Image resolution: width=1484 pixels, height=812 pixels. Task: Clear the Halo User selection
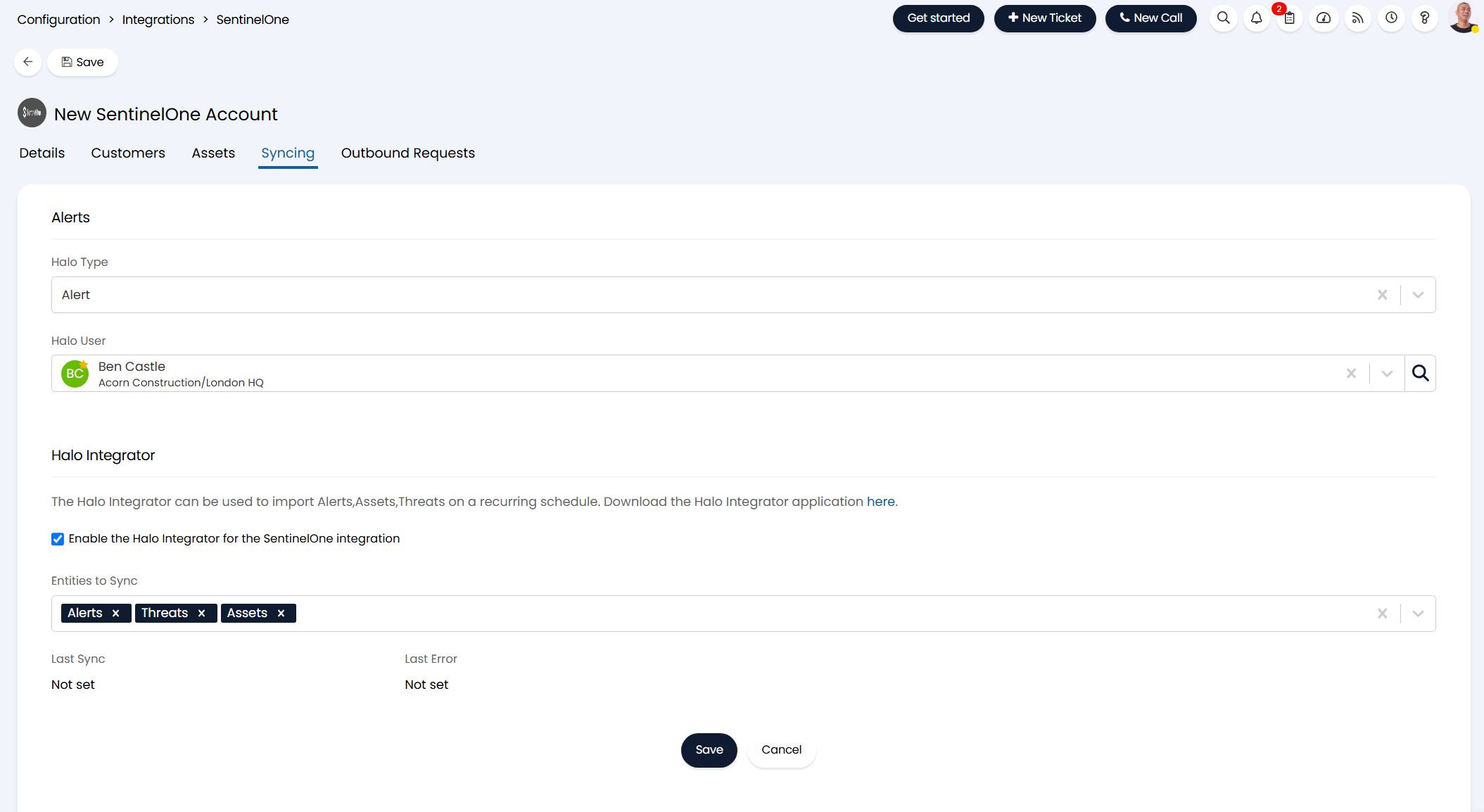(x=1351, y=374)
